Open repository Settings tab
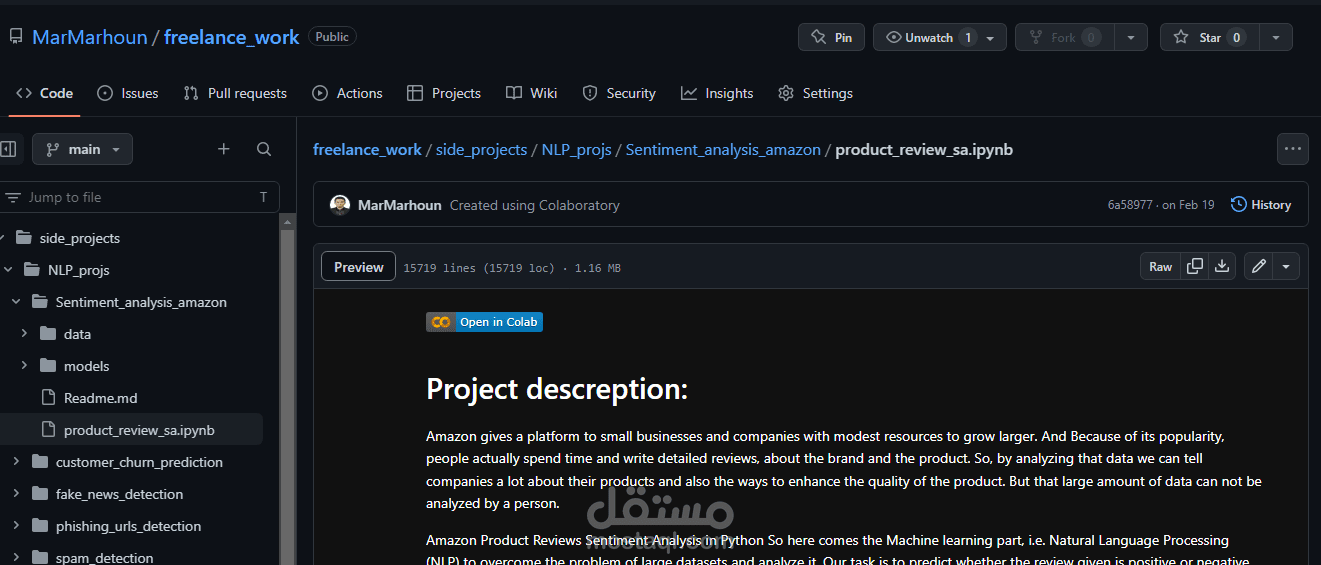The image size is (1321, 565). pos(815,93)
